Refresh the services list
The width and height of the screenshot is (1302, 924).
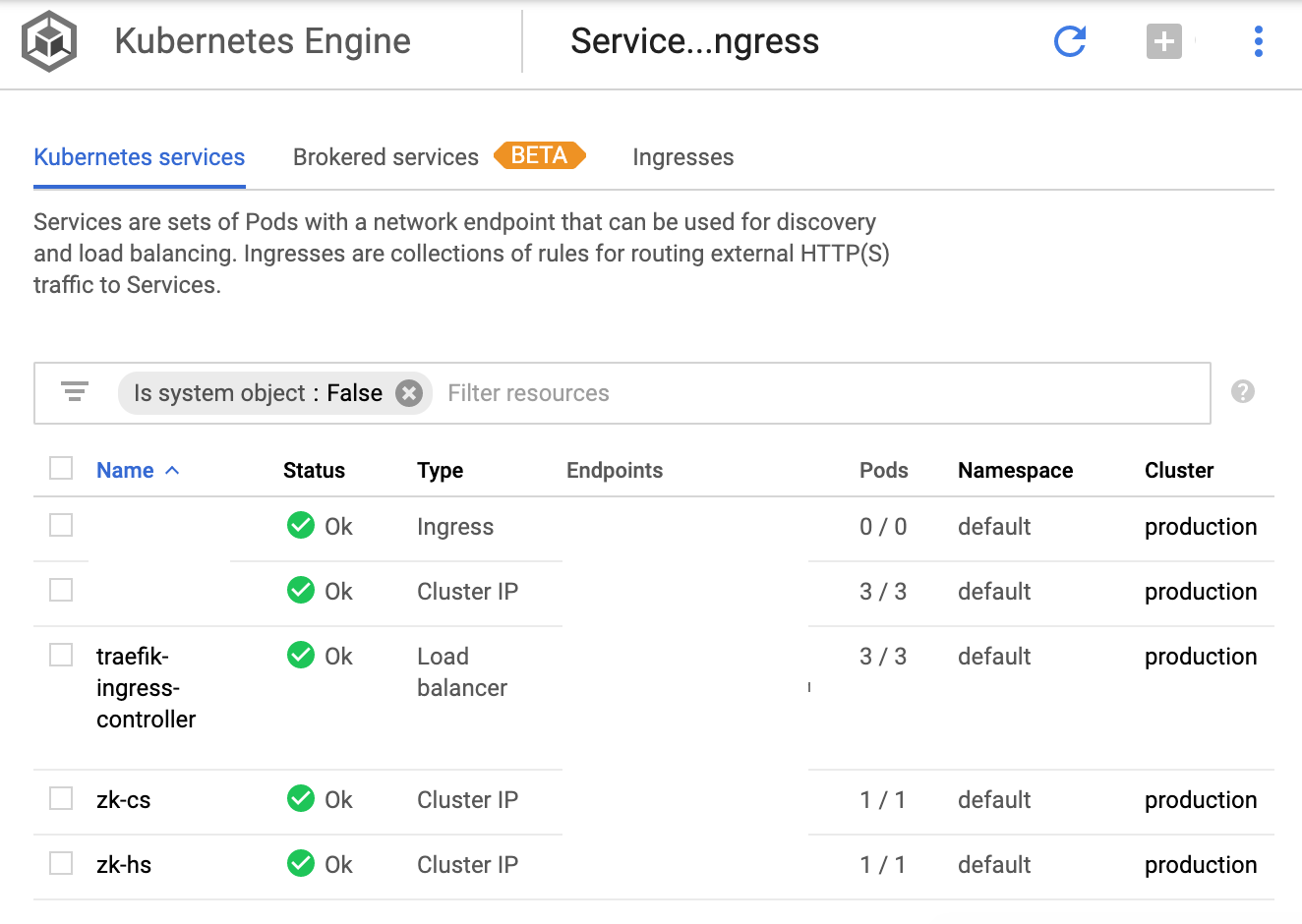pyautogui.click(x=1069, y=41)
